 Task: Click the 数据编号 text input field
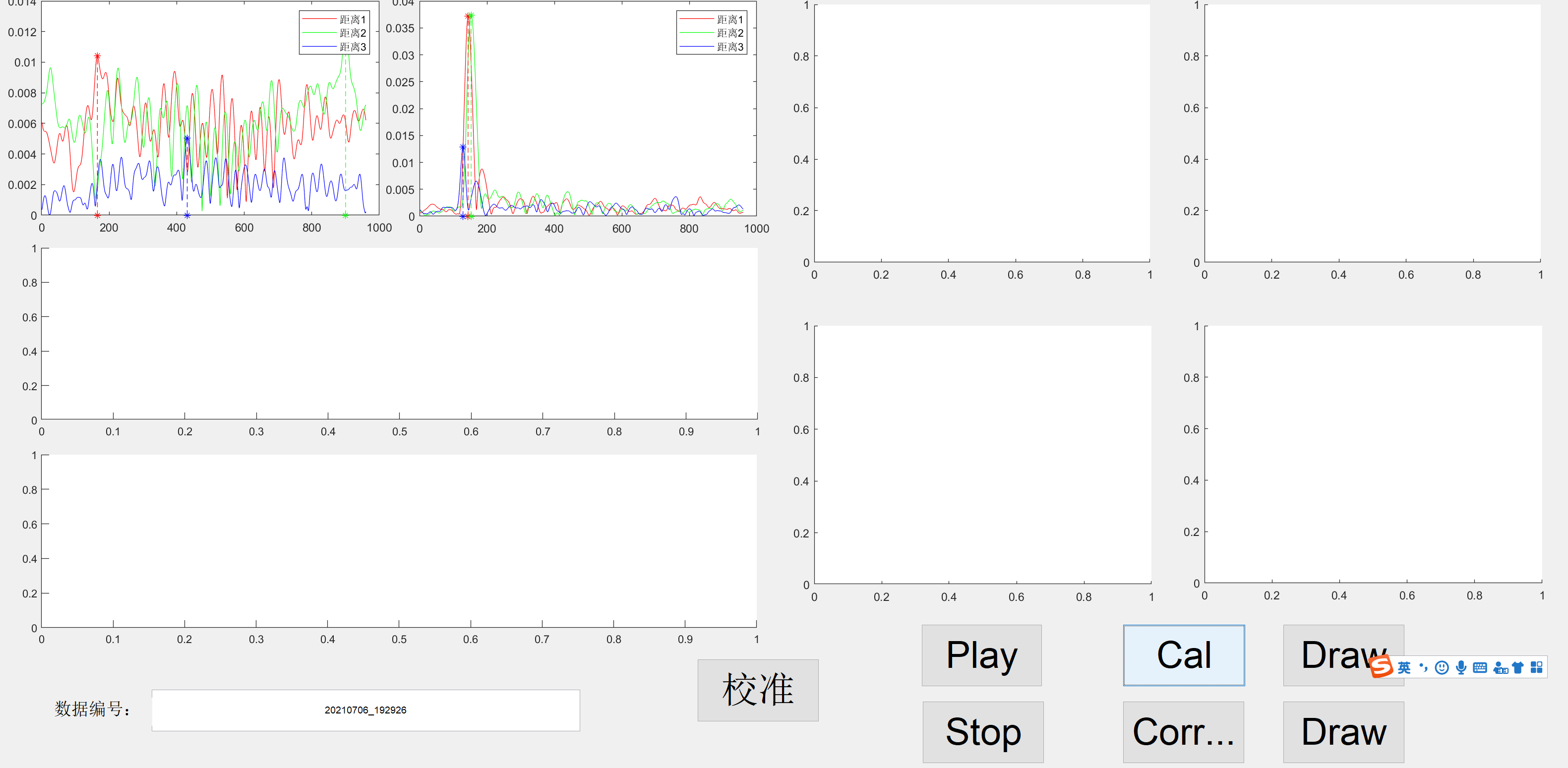(365, 710)
